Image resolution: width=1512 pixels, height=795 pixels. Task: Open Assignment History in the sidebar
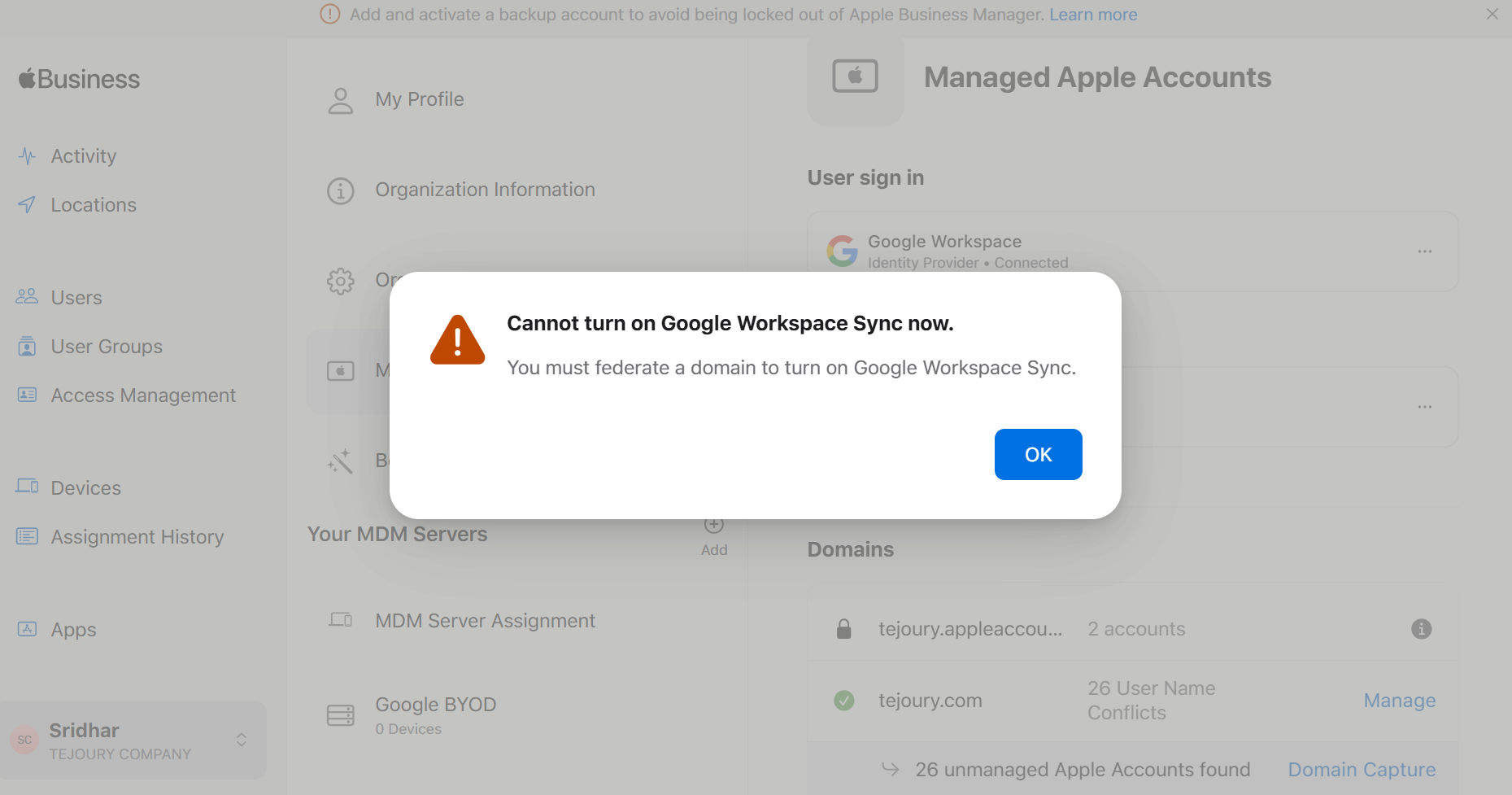[137, 537]
